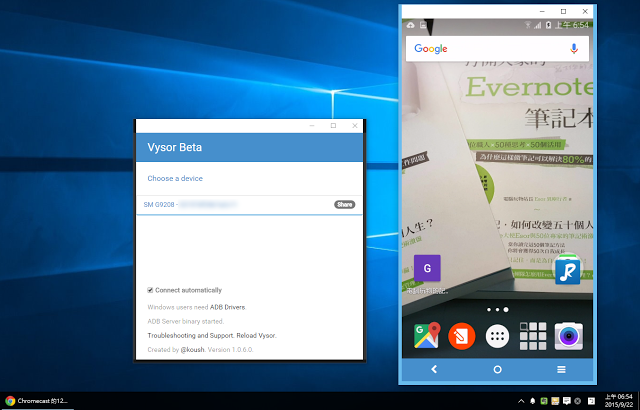Maximize the Vysor Beta window
640x410 pixels.
click(333, 126)
